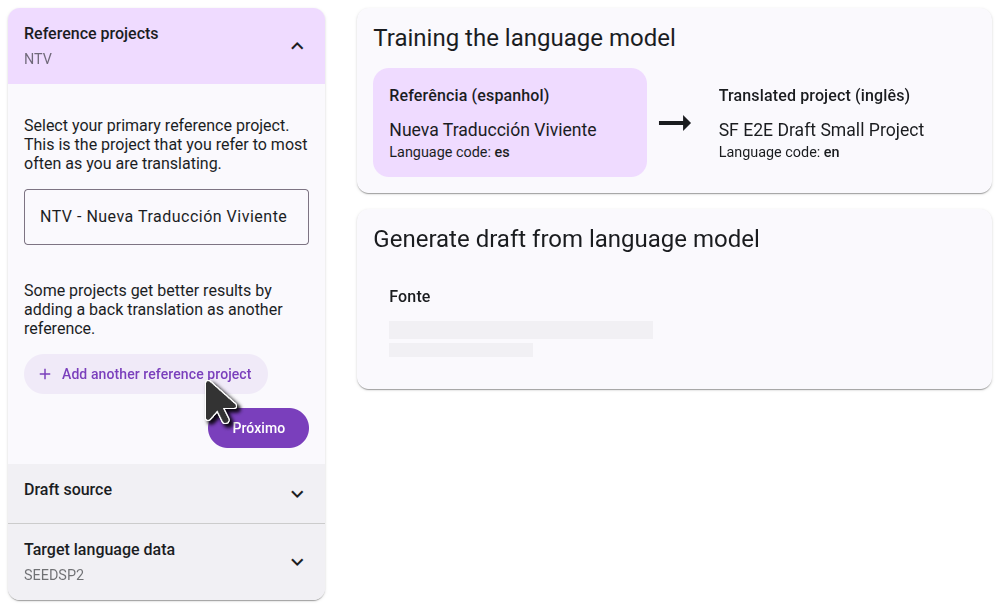1000x608 pixels.
Task: Click the SF E2E Draft Small Project name
Action: point(821,130)
